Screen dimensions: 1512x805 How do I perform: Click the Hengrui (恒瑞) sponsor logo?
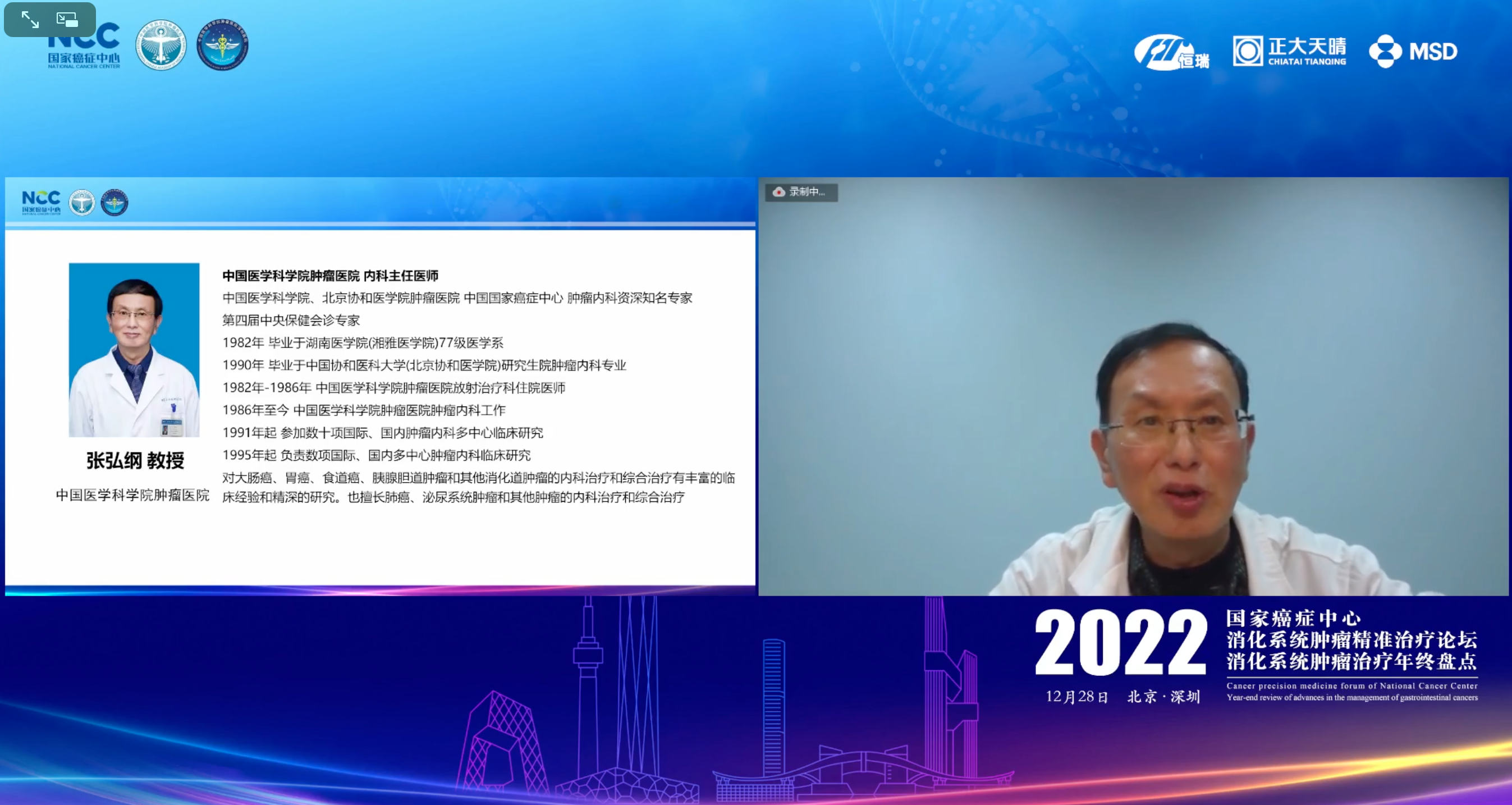(x=1170, y=53)
